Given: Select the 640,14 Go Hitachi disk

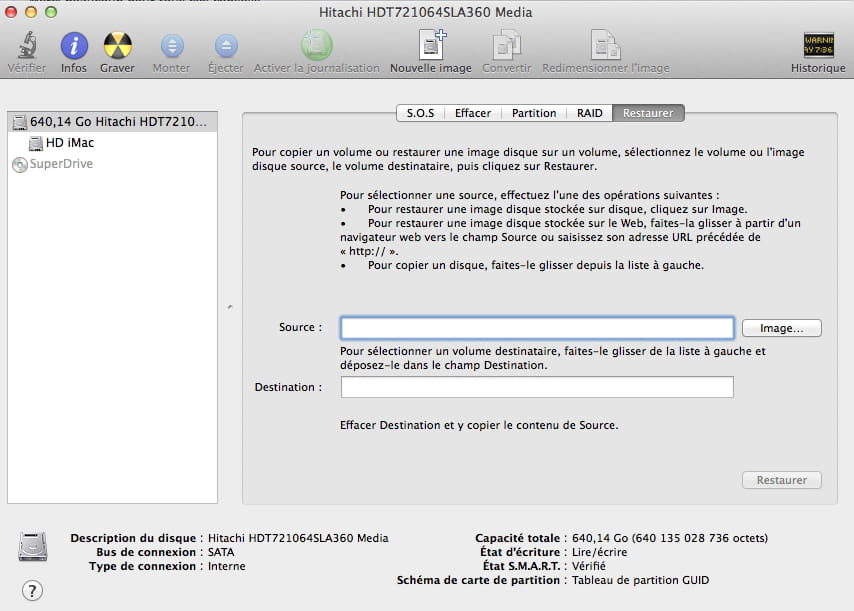Looking at the screenshot, I should (112, 121).
